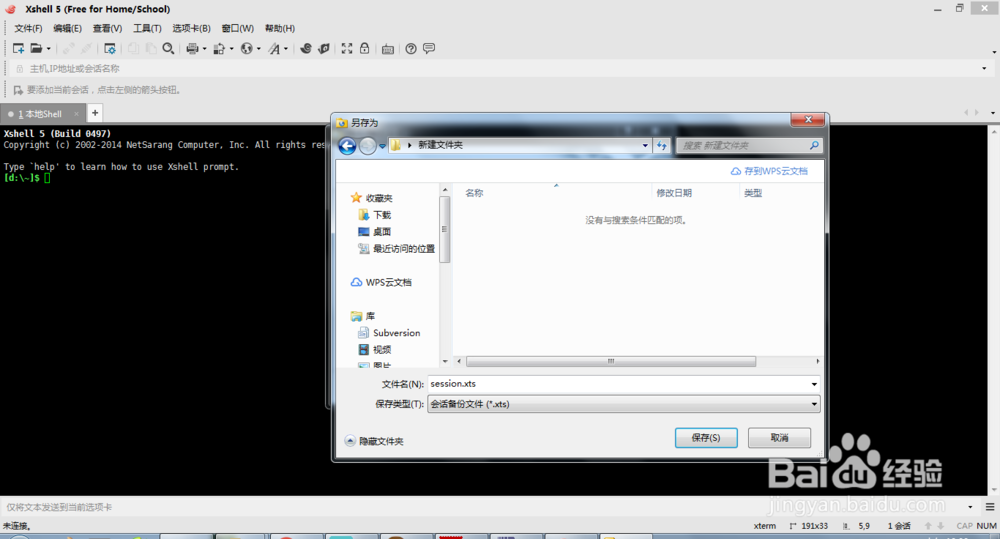Open the 文件(F) menu
The height and width of the screenshot is (539, 1000).
(x=28, y=28)
